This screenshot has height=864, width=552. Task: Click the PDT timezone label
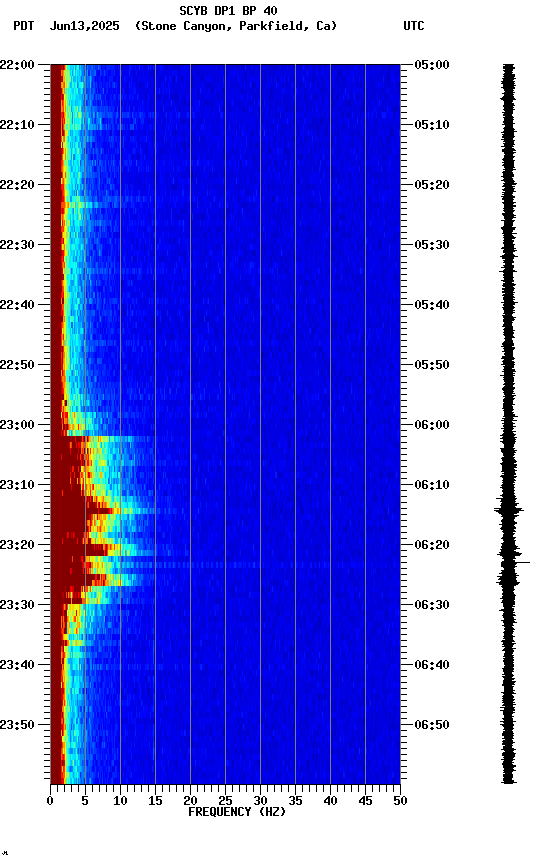click(x=24, y=26)
